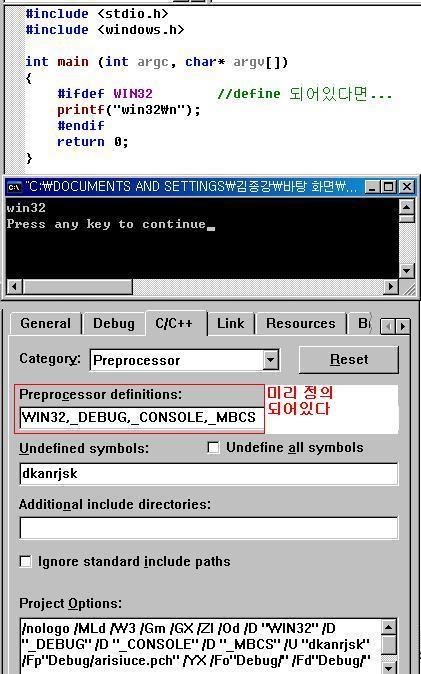Click the console's vertical scroll down arrow
Image resolution: width=421 pixels, height=674 pixels.
(x=406, y=271)
